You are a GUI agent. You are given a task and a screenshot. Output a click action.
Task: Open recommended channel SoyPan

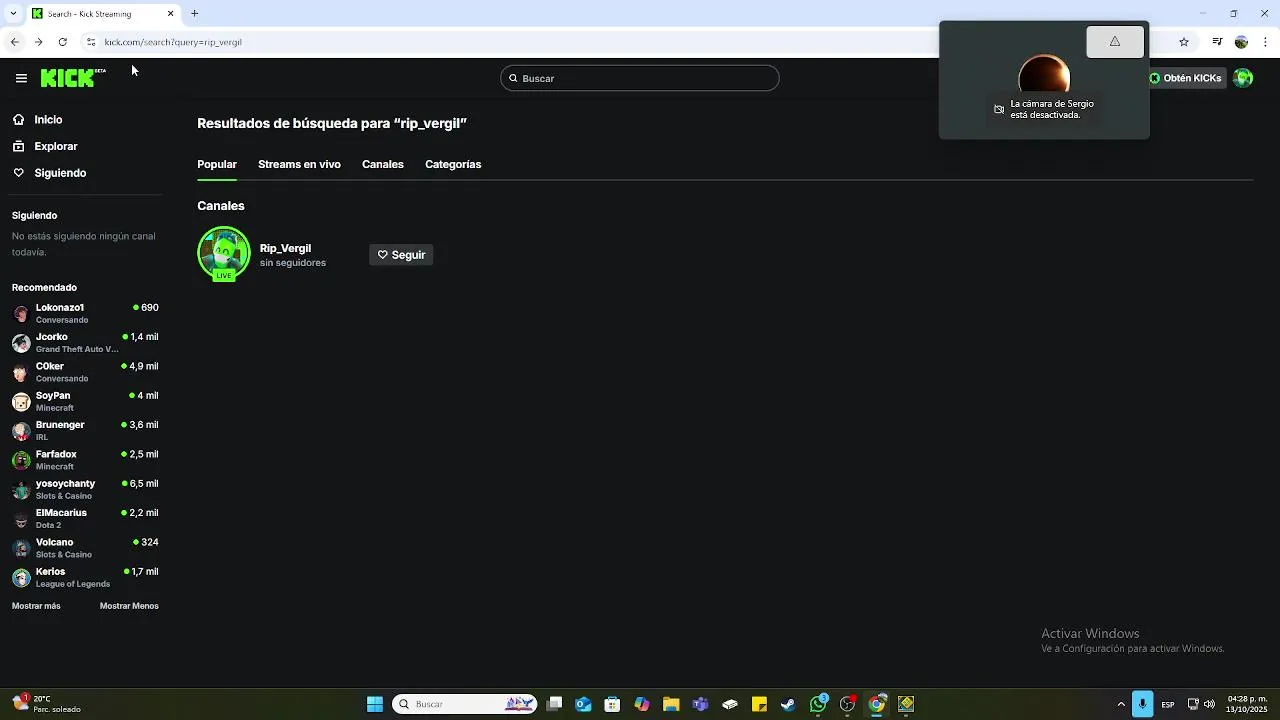(x=85, y=401)
